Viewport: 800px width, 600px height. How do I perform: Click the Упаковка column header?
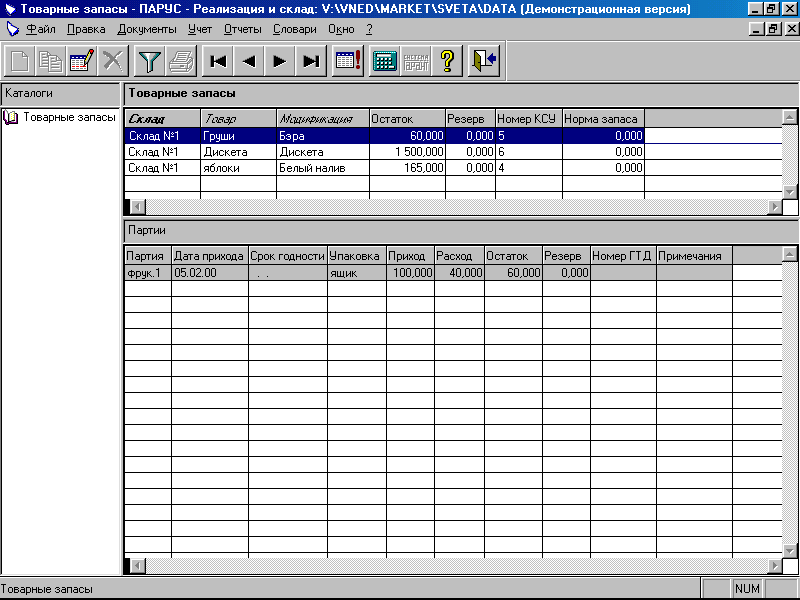tap(357, 256)
